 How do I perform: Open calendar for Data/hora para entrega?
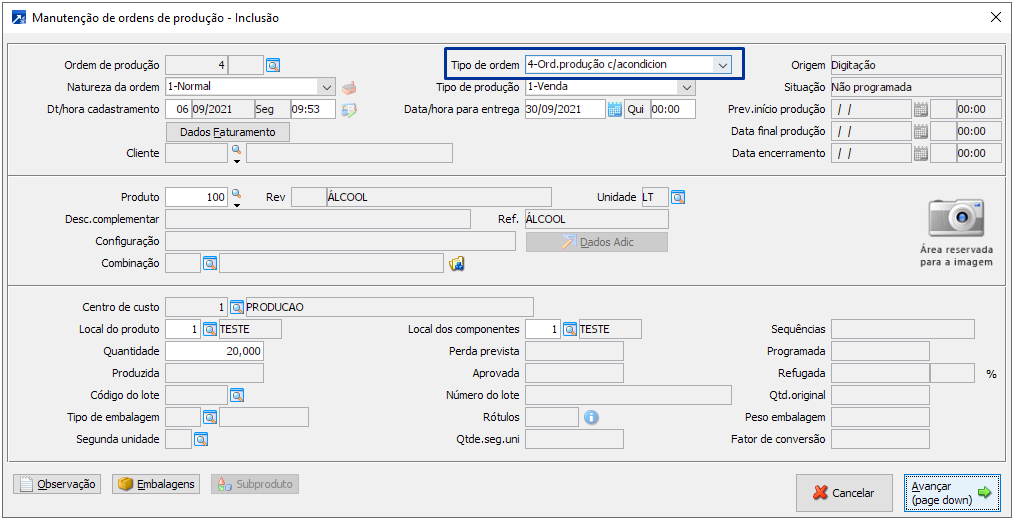coord(615,109)
